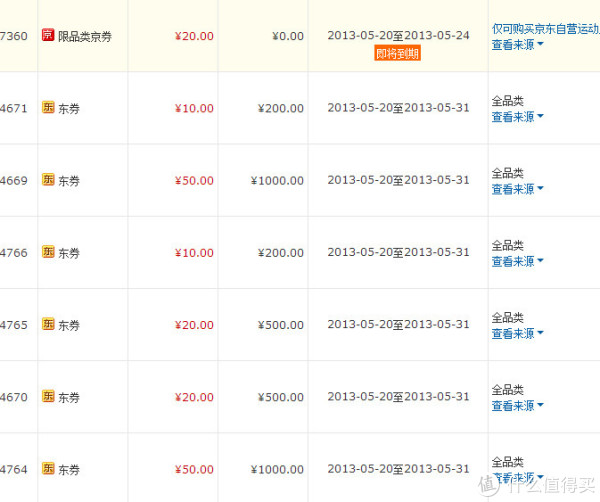Image resolution: width=600 pixels, height=502 pixels.
Task: Click the validity date in row 4766
Action: click(x=398, y=253)
